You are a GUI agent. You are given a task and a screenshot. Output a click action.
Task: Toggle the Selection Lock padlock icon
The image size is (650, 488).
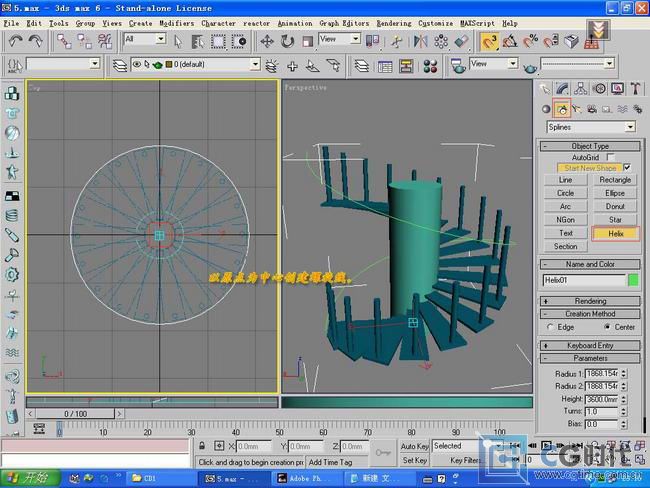[202, 446]
